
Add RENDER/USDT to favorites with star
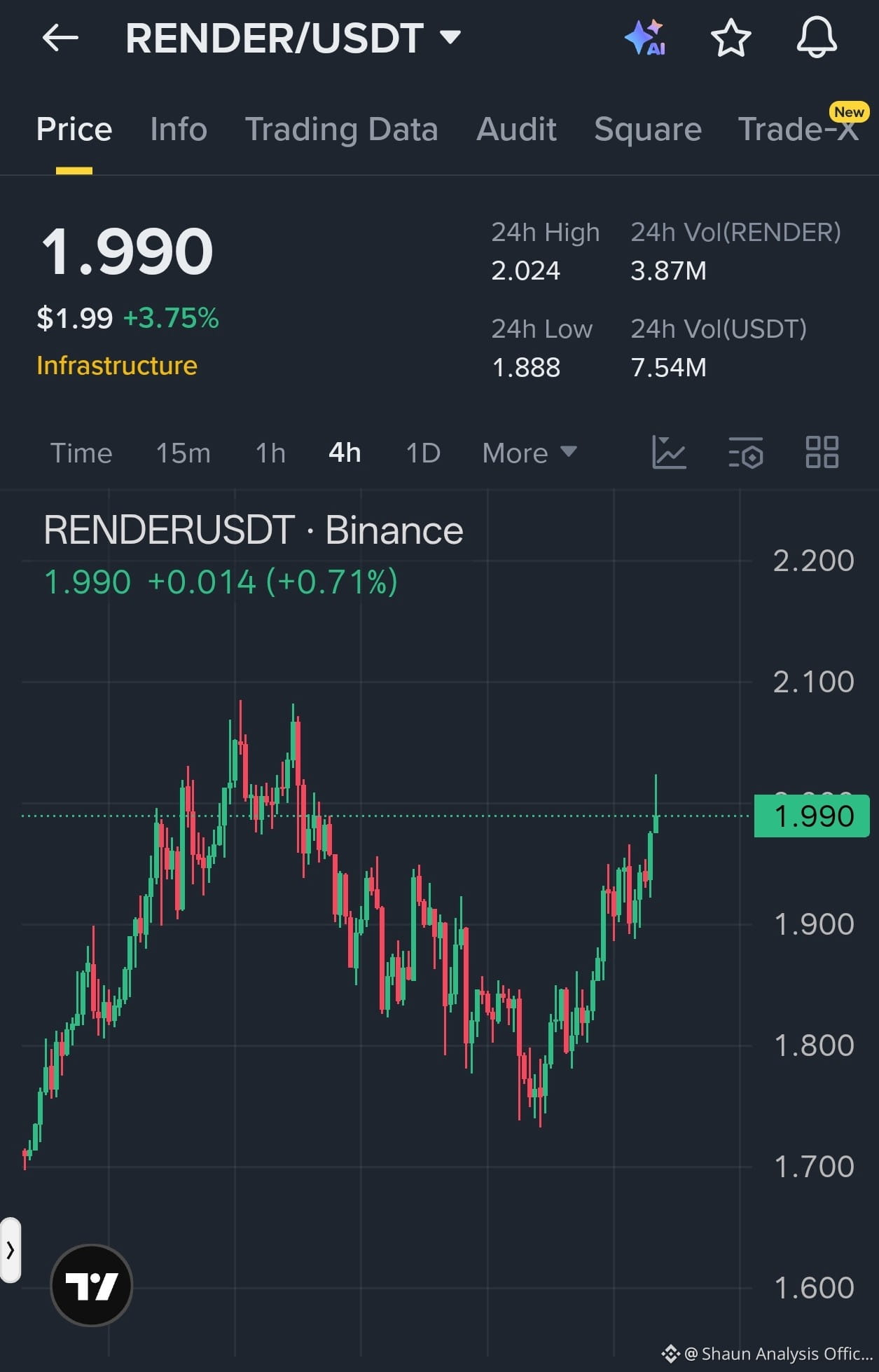(x=731, y=38)
